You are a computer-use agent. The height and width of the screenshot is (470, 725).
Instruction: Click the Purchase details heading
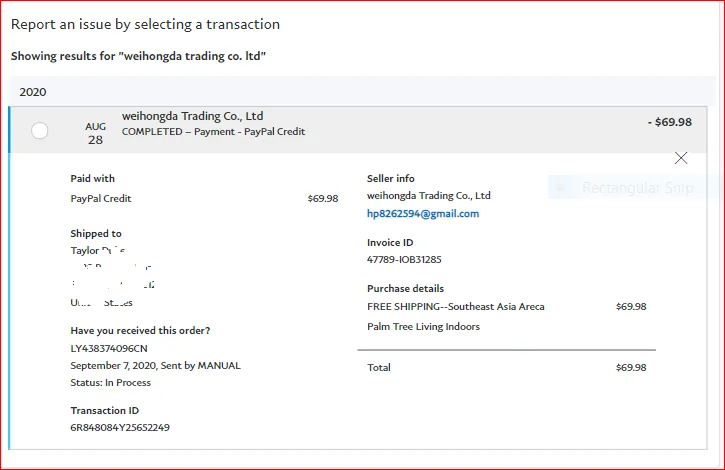coord(406,289)
